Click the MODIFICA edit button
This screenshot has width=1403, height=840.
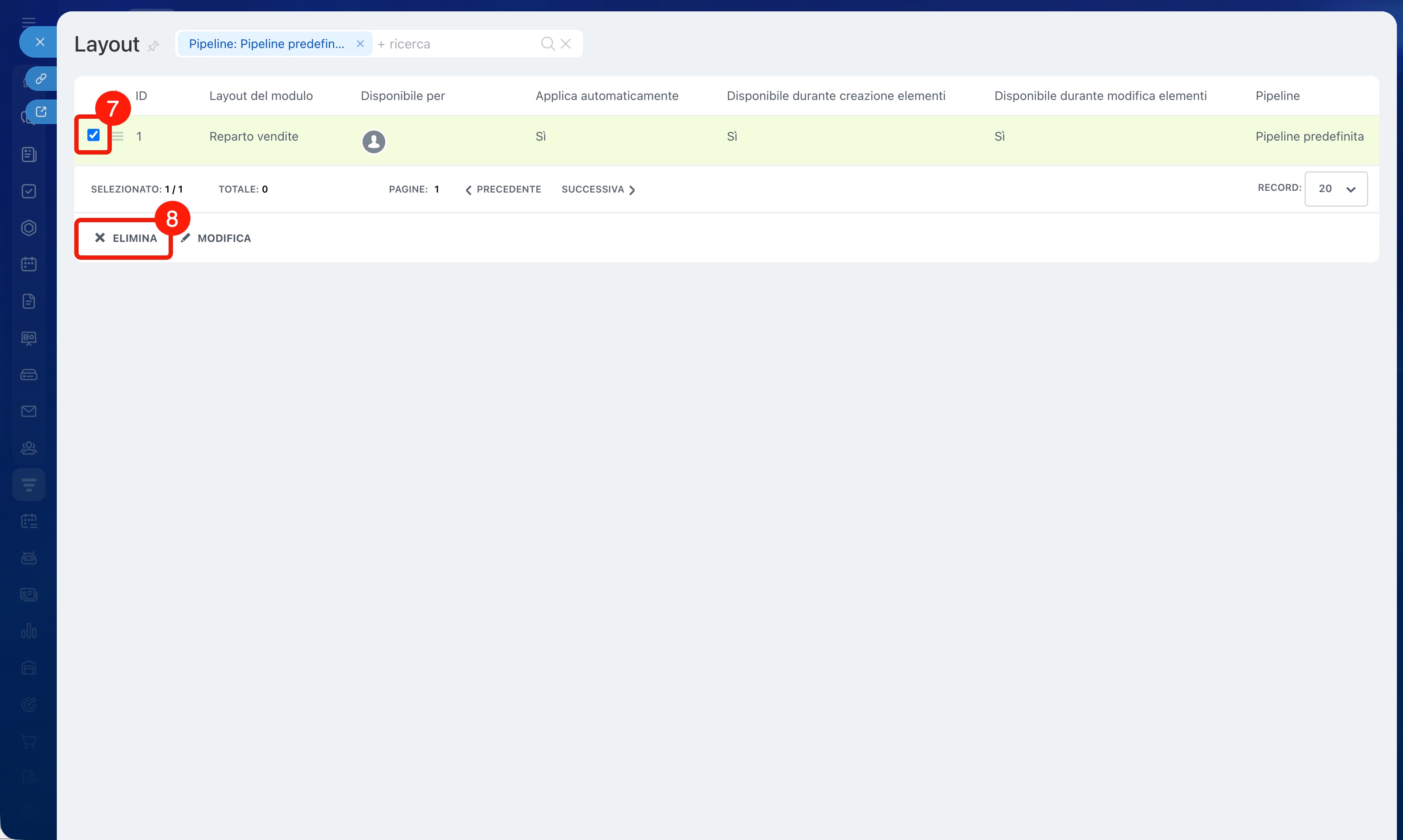click(216, 238)
